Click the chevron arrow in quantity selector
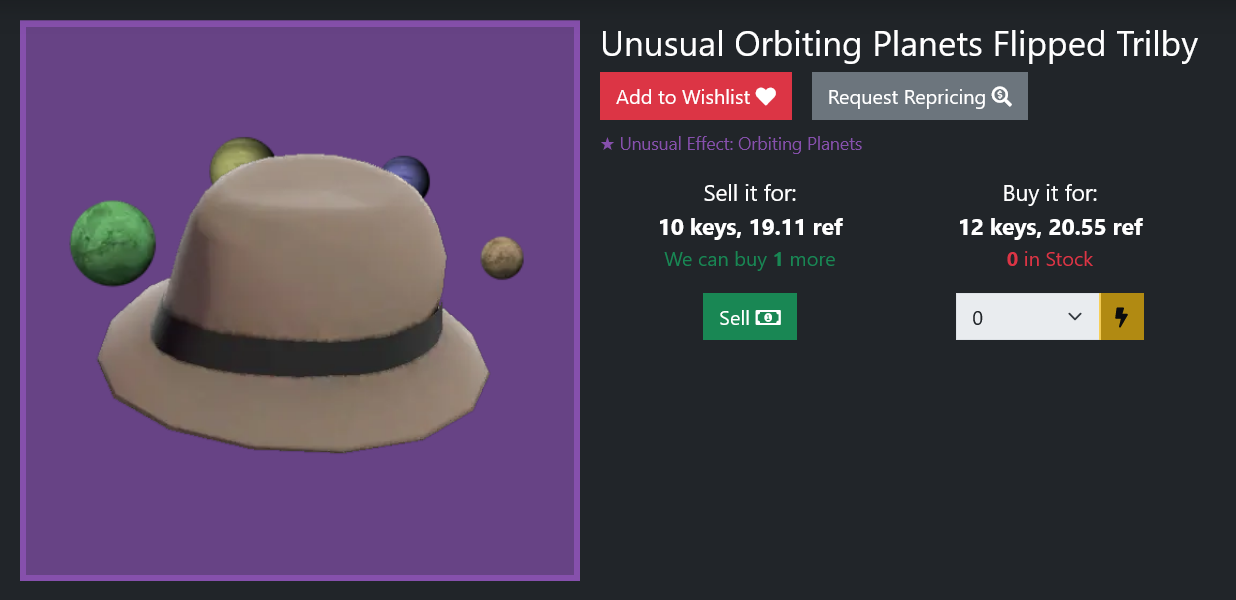Viewport: 1236px width, 600px height. click(x=1075, y=317)
